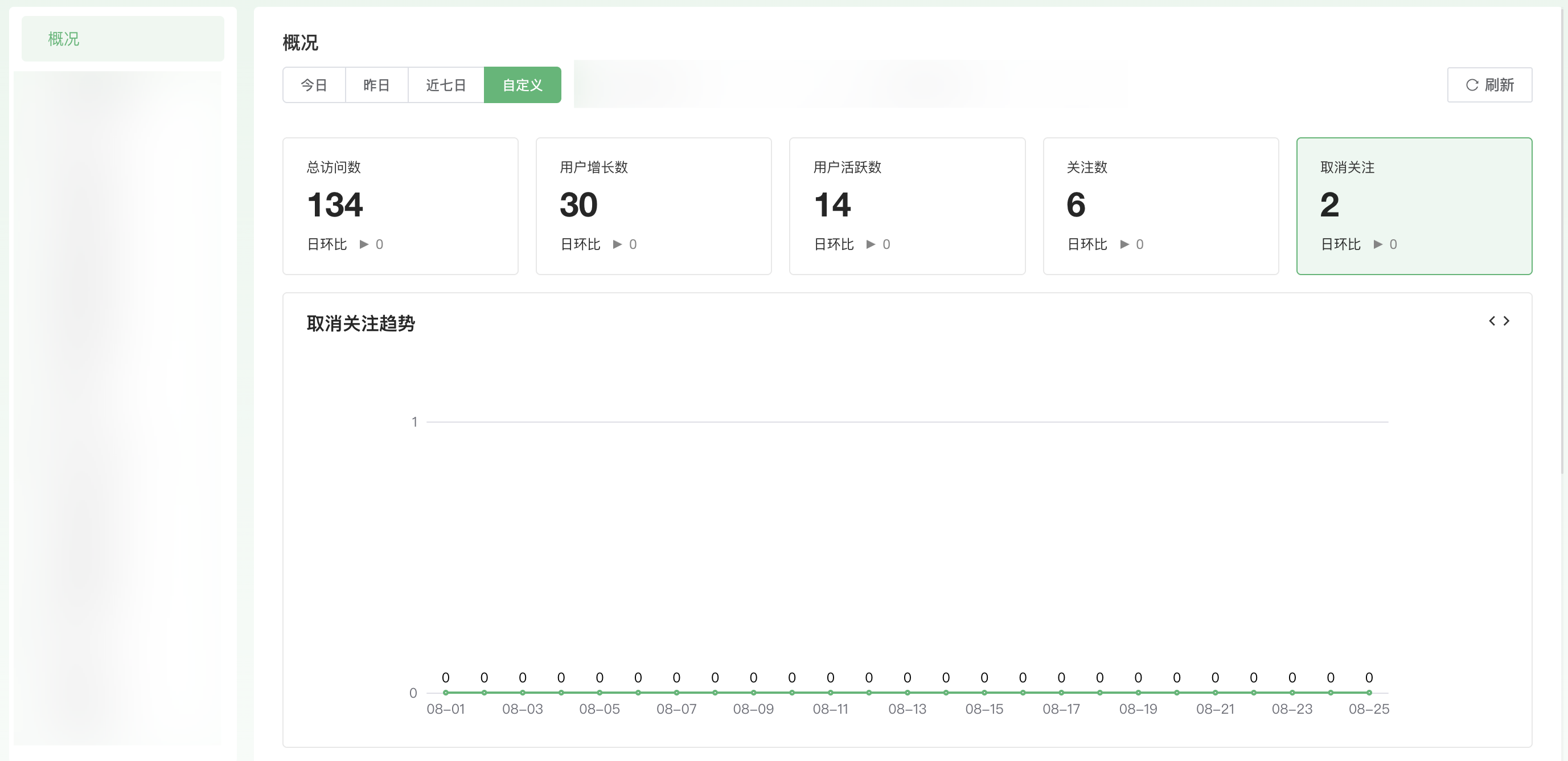1568x761 pixels.
Task: Select the 总访问数 statistics card
Action: (400, 206)
